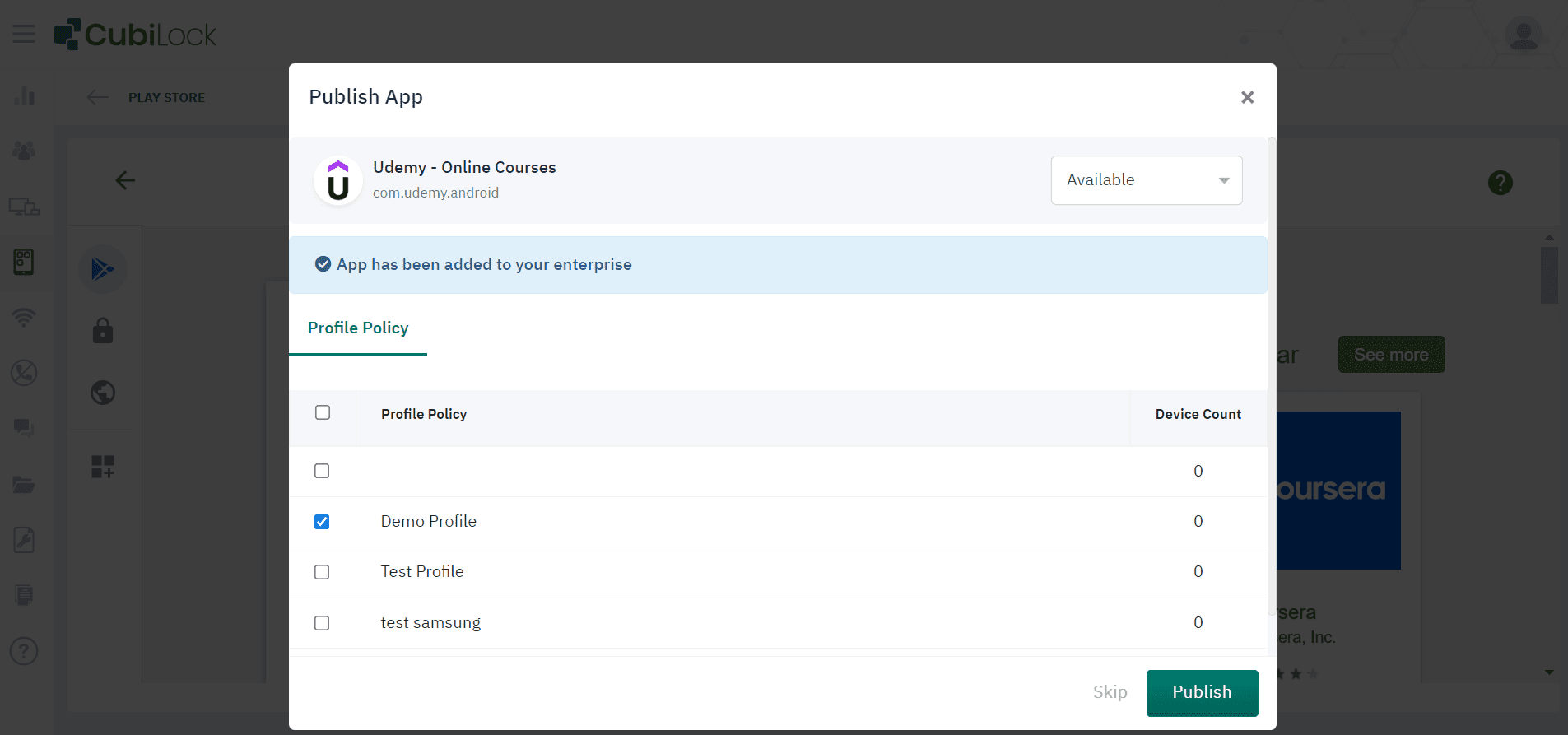Click the See more button
The height and width of the screenshot is (735, 1568).
click(x=1392, y=355)
